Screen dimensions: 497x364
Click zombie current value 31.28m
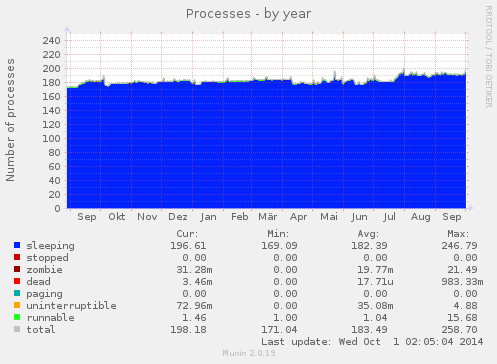194,270
